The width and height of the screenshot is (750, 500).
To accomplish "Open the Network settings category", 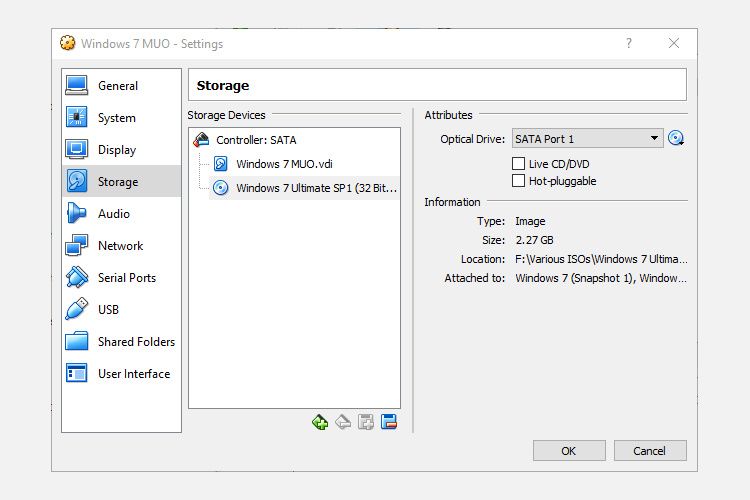I will (121, 246).
